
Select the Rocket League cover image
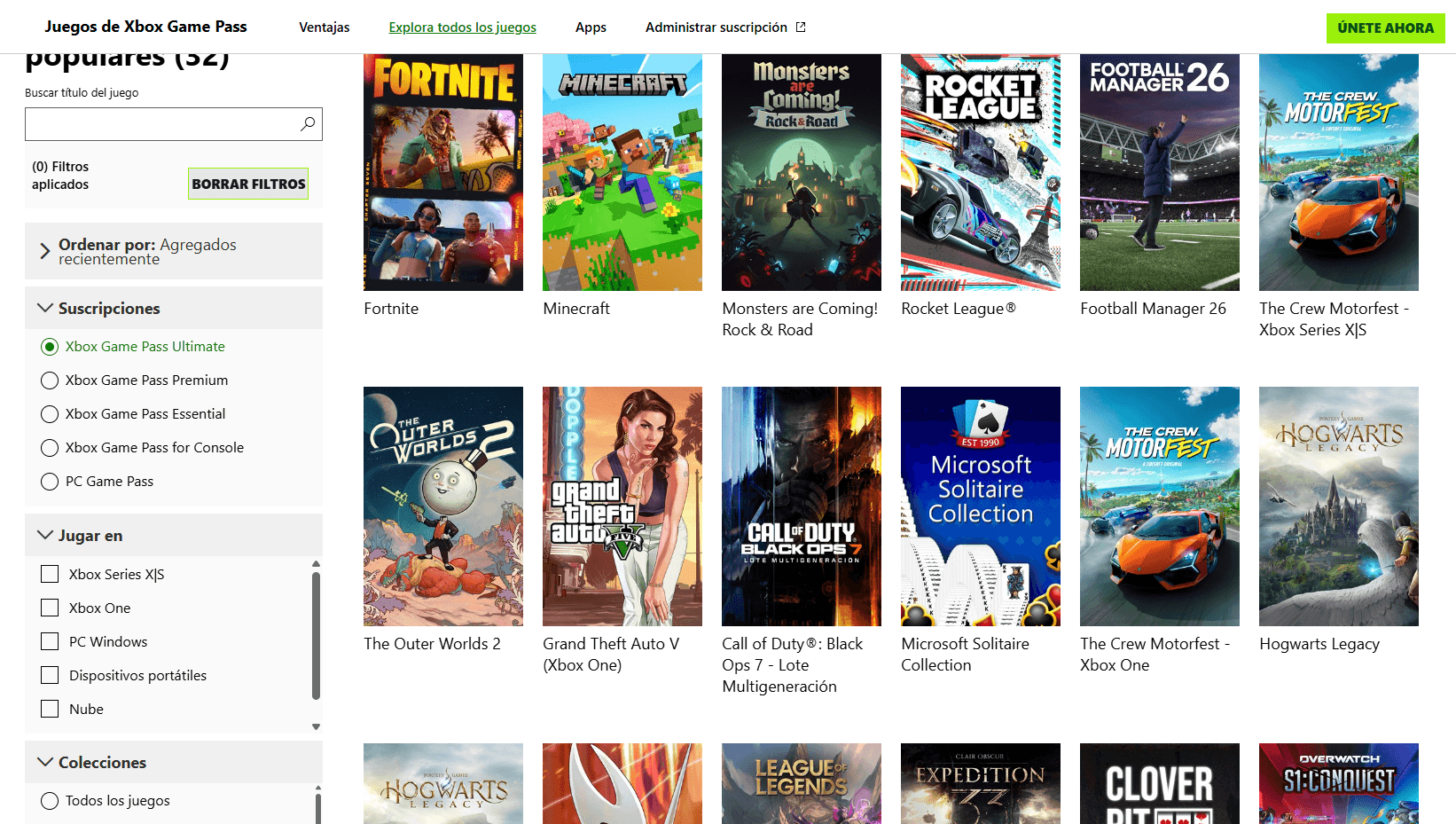tap(980, 173)
